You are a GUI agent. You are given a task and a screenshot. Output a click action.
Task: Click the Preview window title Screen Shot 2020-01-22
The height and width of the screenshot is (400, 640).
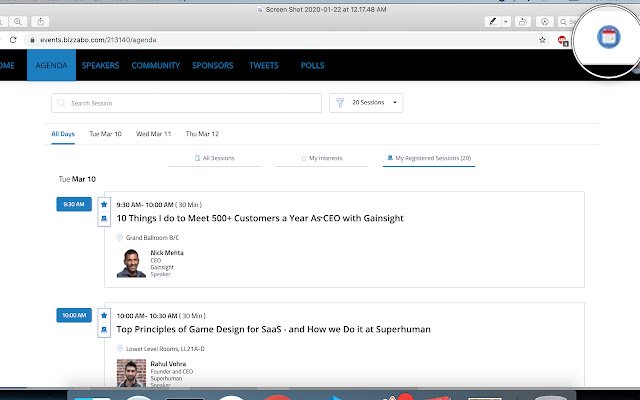pos(326,9)
